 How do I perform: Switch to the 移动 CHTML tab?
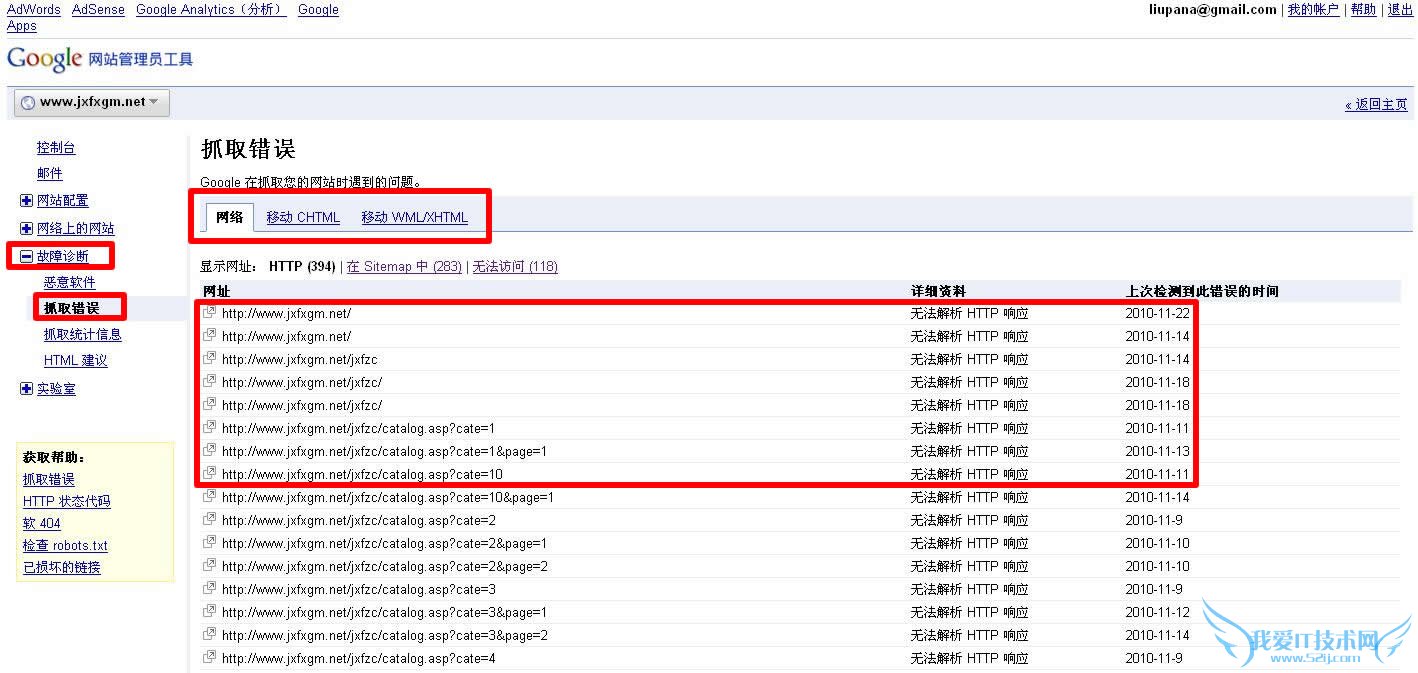coord(303,217)
